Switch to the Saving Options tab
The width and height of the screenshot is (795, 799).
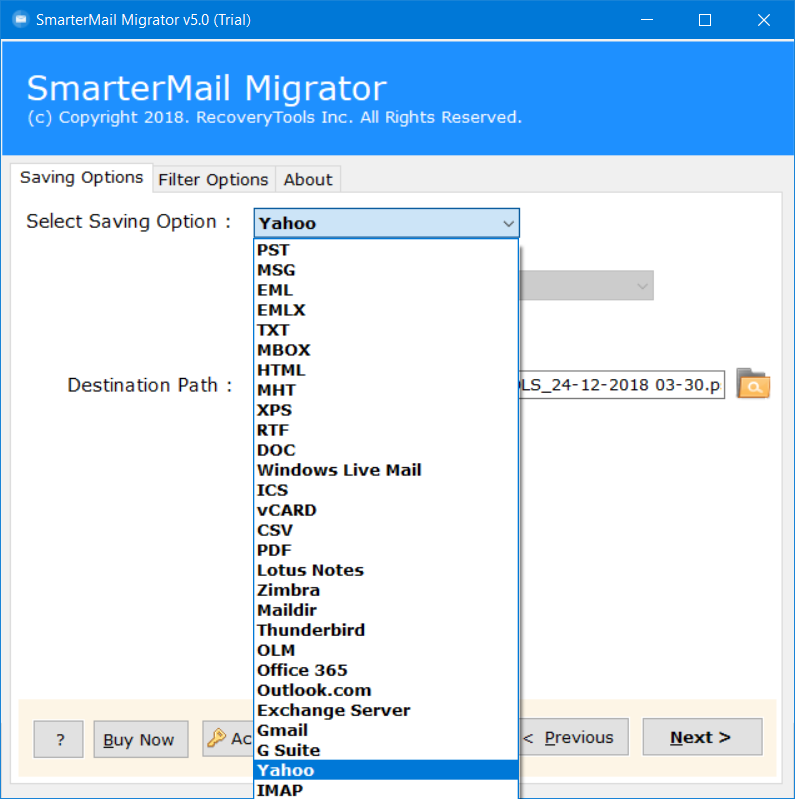tap(82, 177)
